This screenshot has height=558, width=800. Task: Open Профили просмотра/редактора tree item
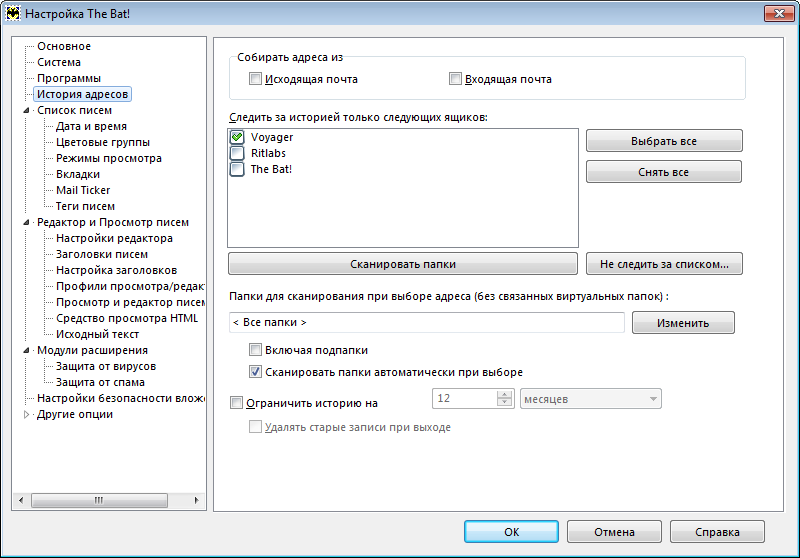coord(130,286)
